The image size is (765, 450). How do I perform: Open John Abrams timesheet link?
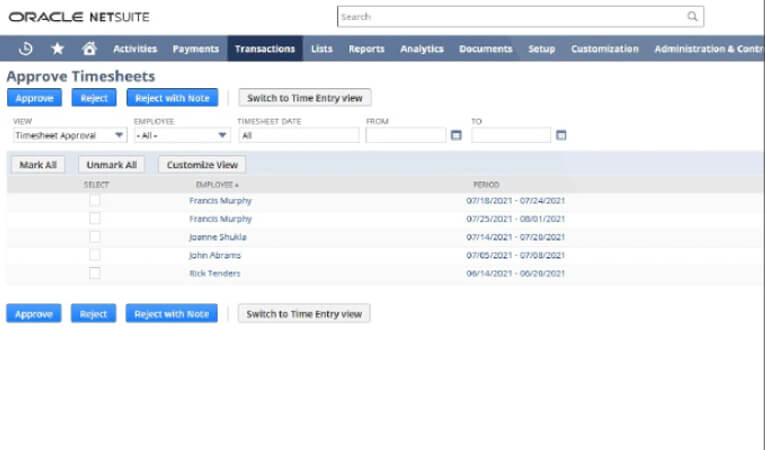(214, 255)
